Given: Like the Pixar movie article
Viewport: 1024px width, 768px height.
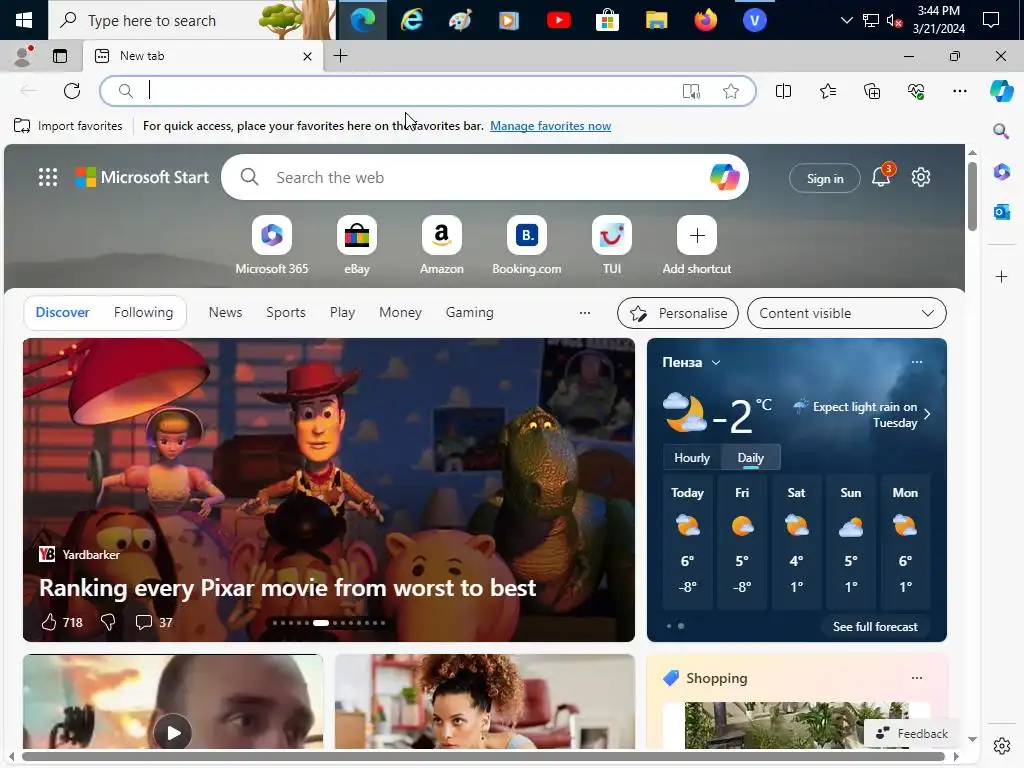Looking at the screenshot, I should 49,622.
